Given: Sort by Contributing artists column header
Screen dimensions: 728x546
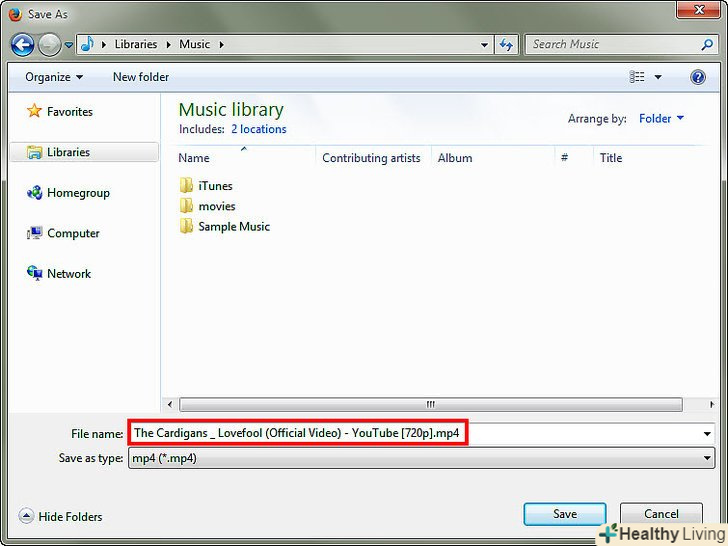Looking at the screenshot, I should point(371,158).
